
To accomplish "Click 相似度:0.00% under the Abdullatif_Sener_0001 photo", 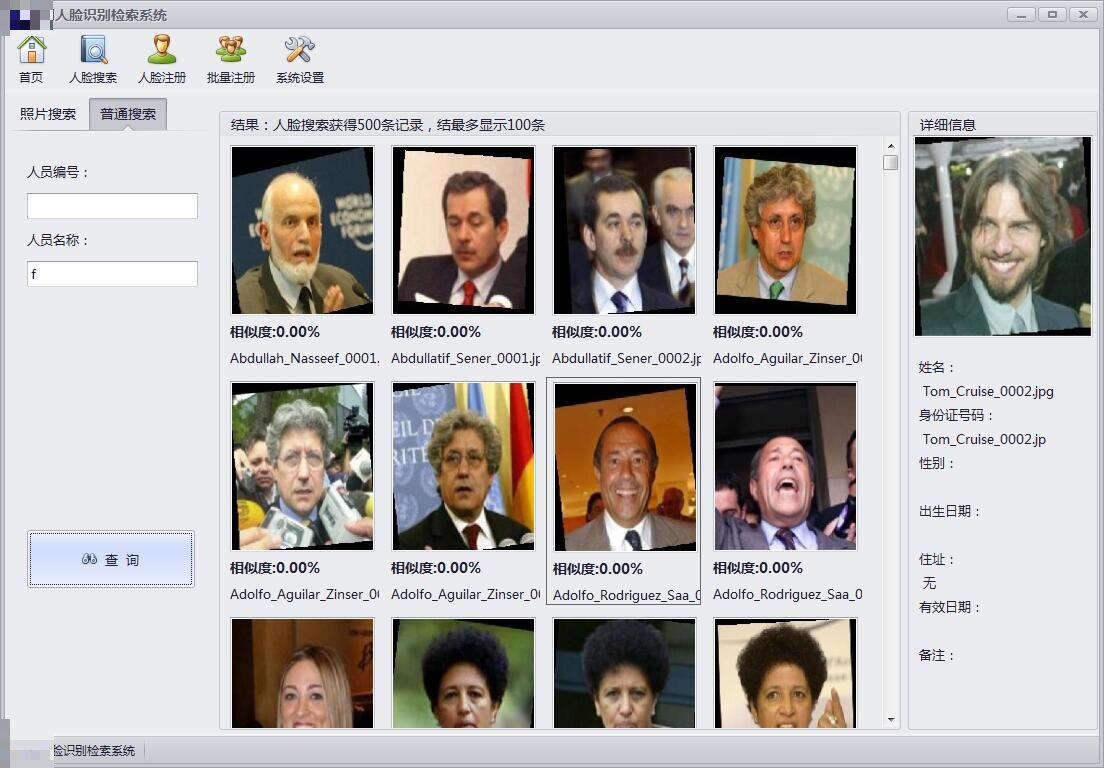I will (x=436, y=332).
